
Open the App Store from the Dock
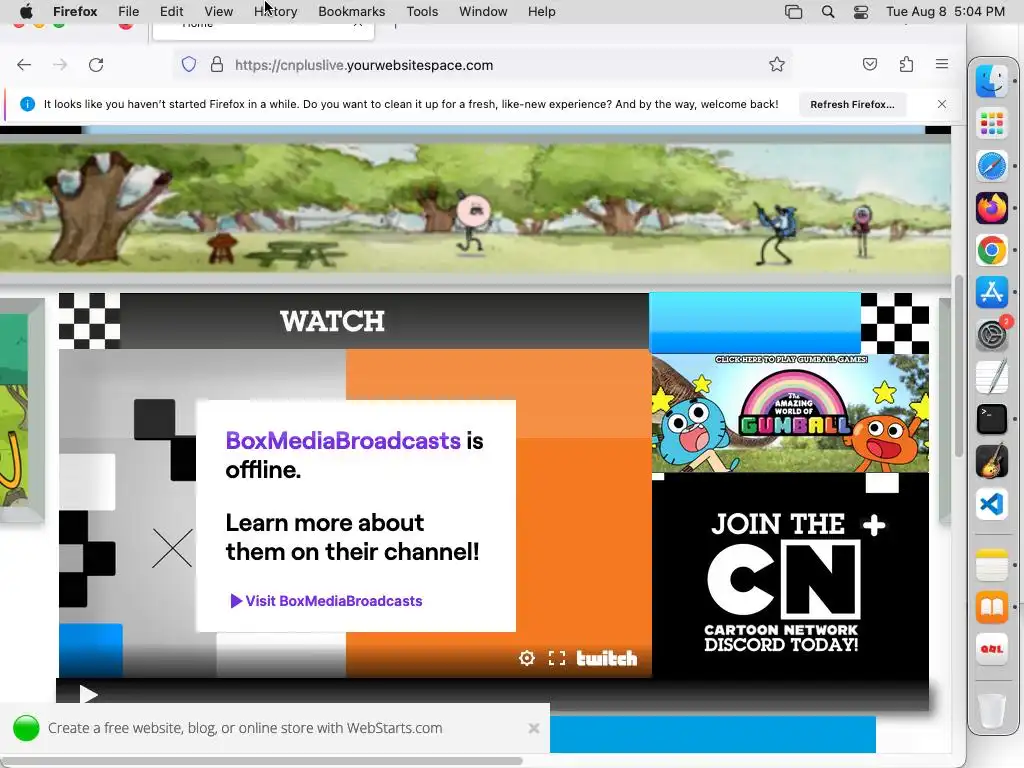point(991,292)
